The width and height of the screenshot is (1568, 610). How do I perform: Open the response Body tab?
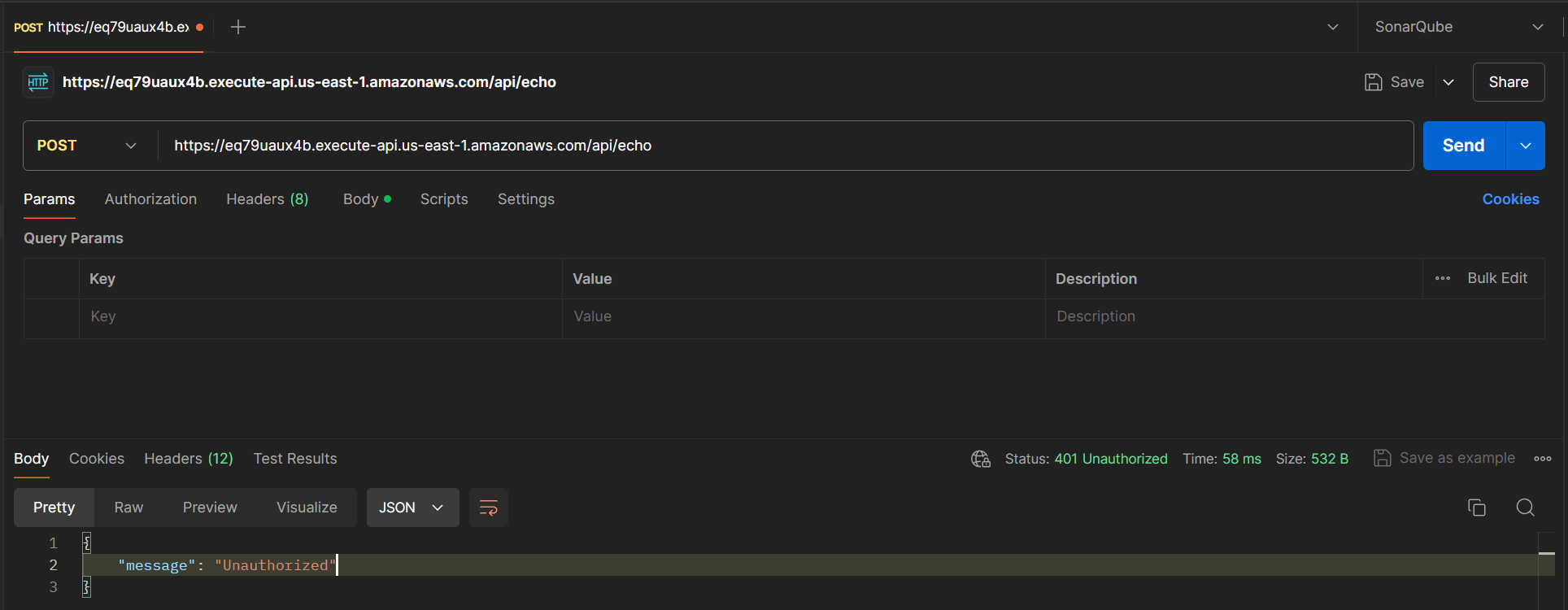pos(32,459)
